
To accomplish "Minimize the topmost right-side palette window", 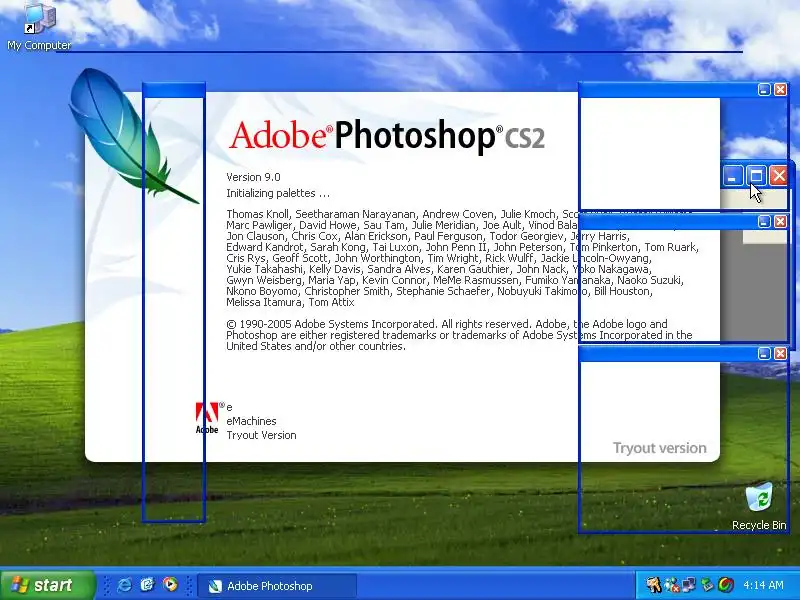I will [764, 90].
